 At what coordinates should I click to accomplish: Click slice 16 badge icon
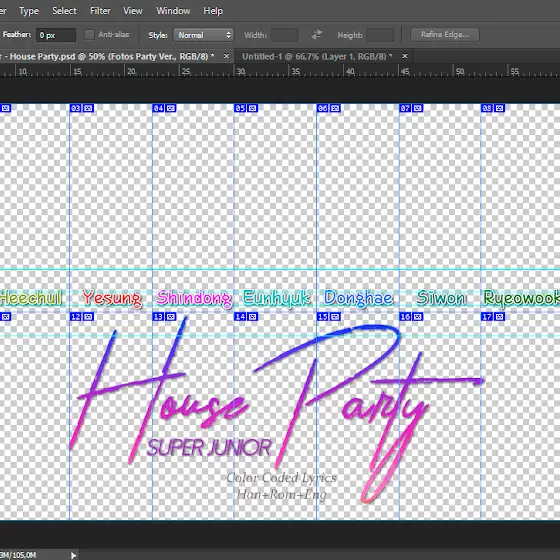(418, 317)
